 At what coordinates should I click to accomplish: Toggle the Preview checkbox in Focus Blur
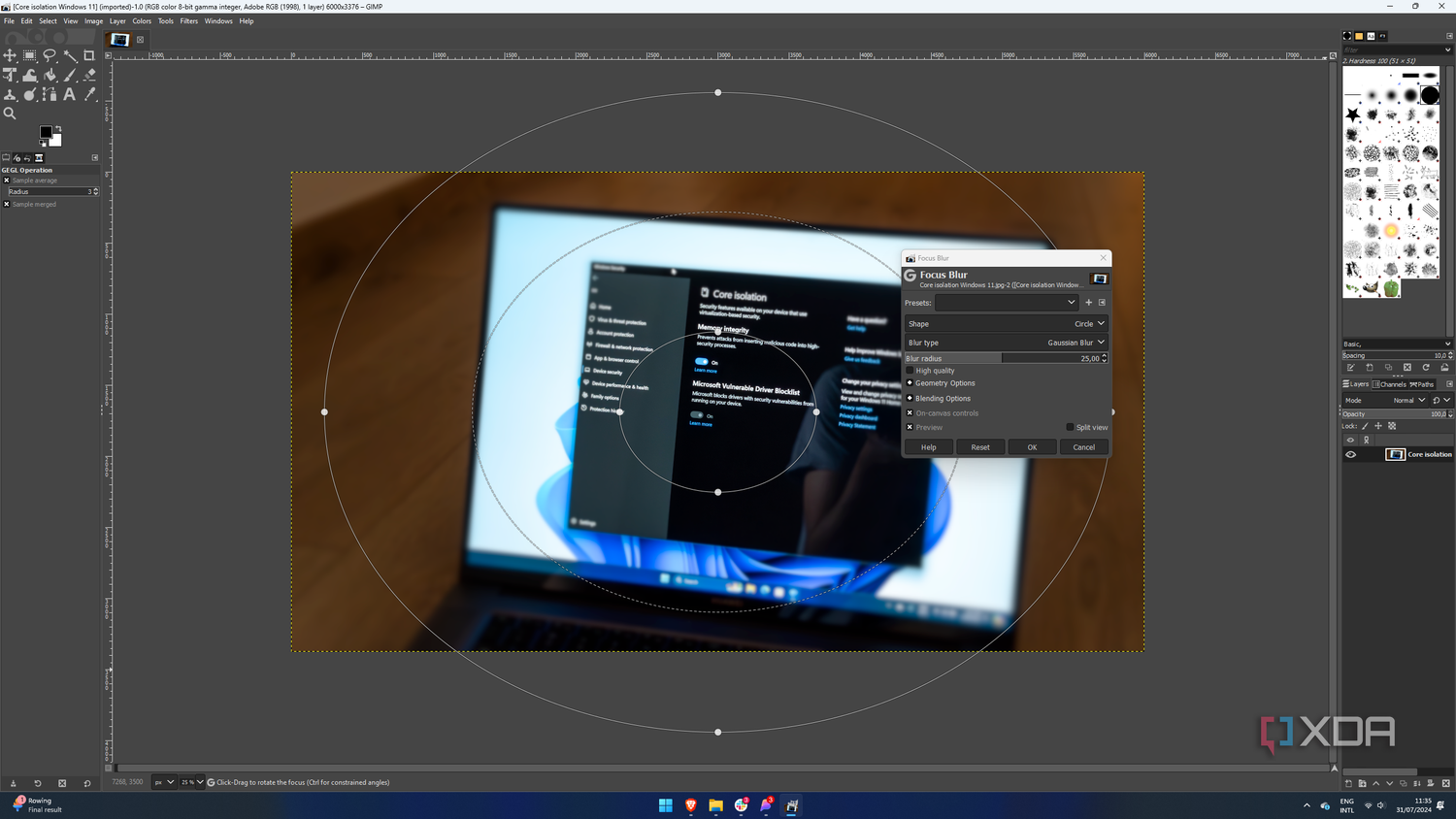coord(910,427)
